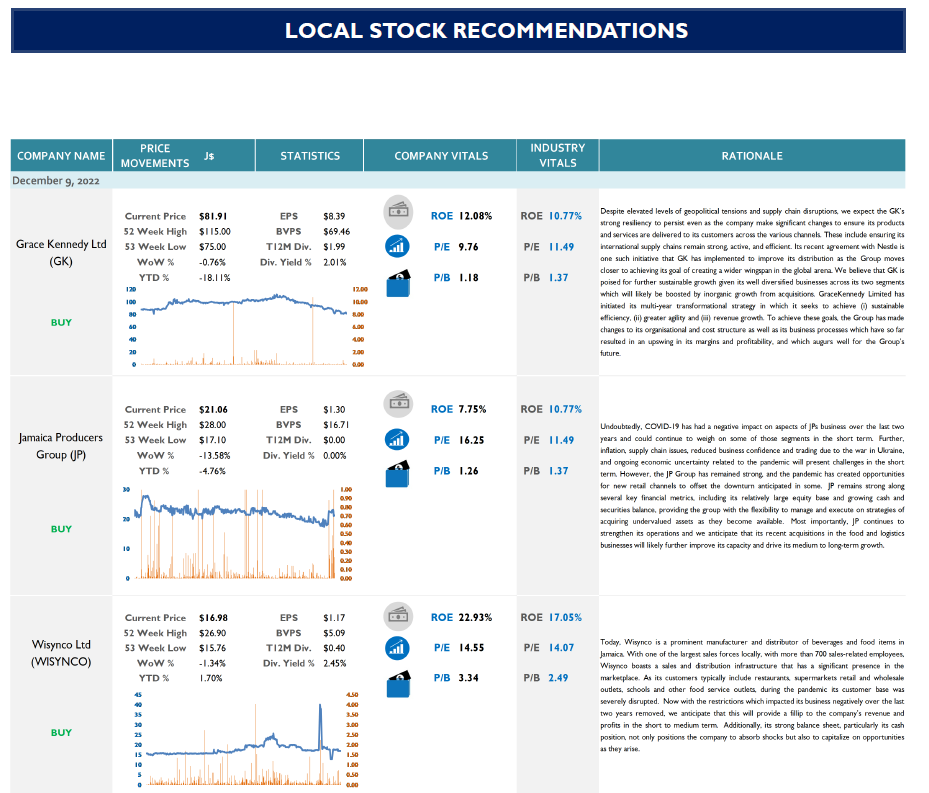The height and width of the screenshot is (793, 929).
Task: Select Grace Kennedy's ROE value 12.08%
Action: [475, 216]
